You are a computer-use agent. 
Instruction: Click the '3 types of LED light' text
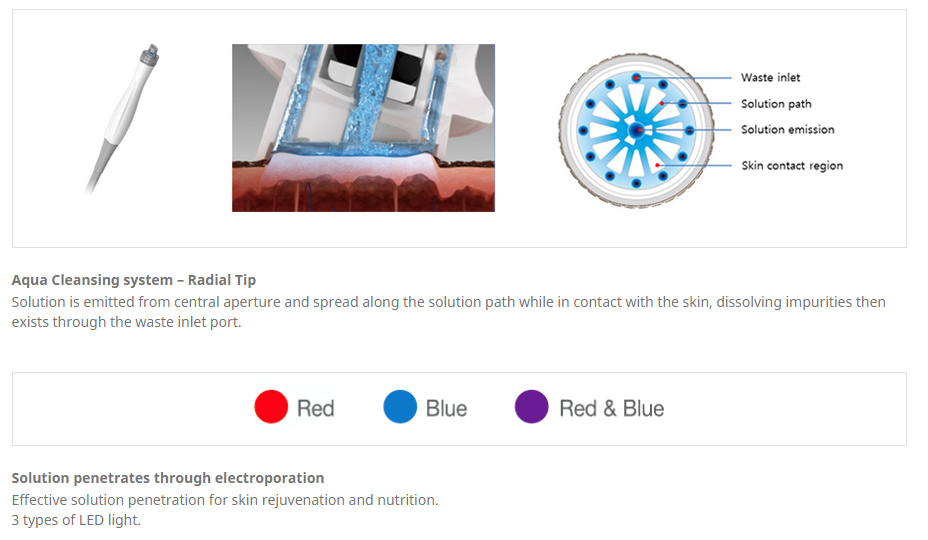[76, 520]
